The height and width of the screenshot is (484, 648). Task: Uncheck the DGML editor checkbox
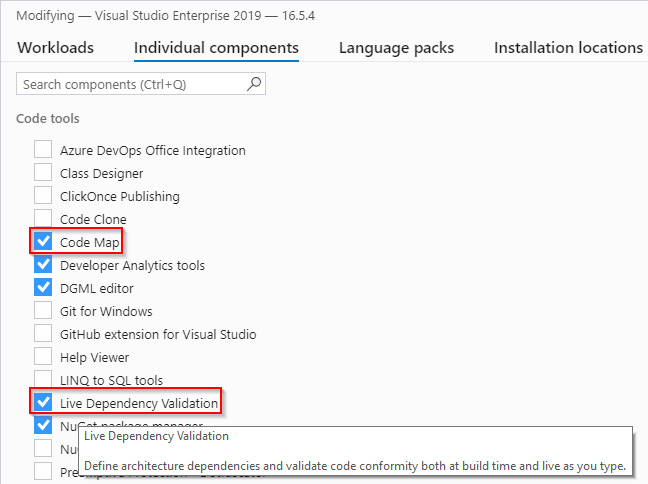43,287
